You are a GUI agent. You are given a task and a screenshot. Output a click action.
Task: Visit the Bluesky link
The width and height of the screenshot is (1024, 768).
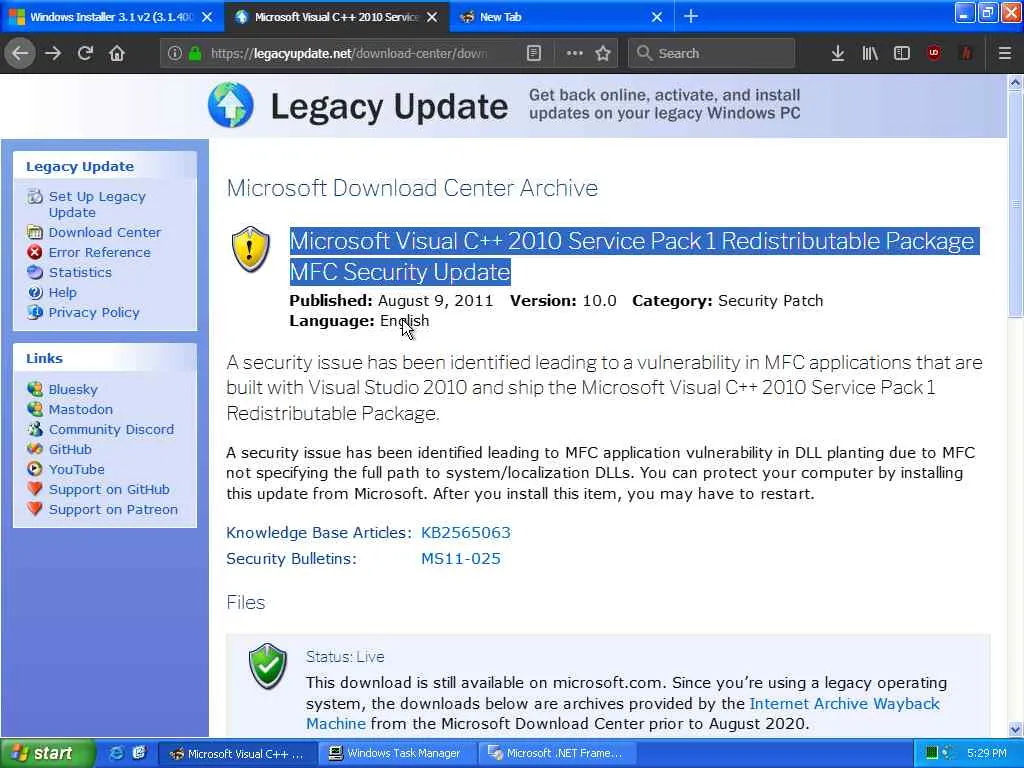pos(72,390)
